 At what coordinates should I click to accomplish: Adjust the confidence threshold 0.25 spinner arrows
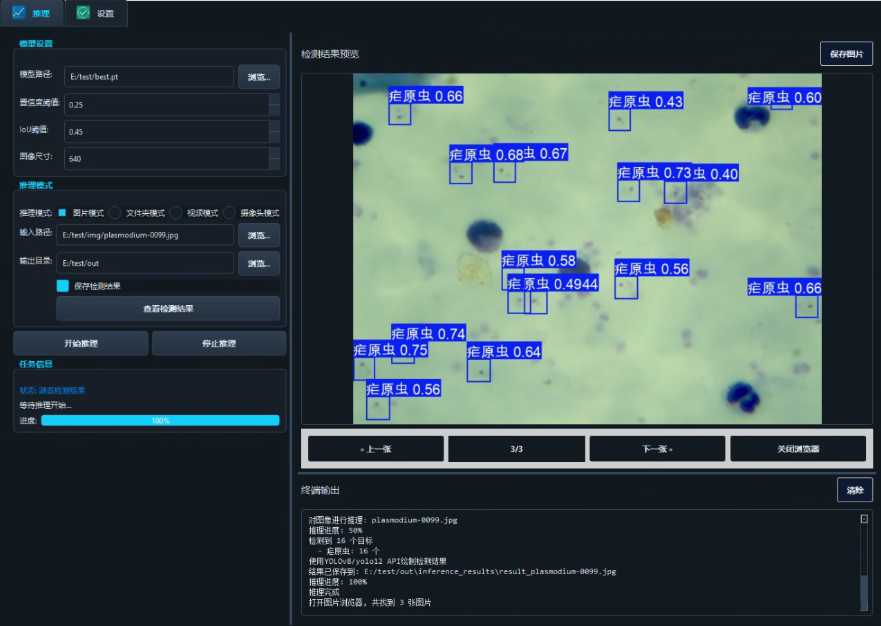pos(274,105)
